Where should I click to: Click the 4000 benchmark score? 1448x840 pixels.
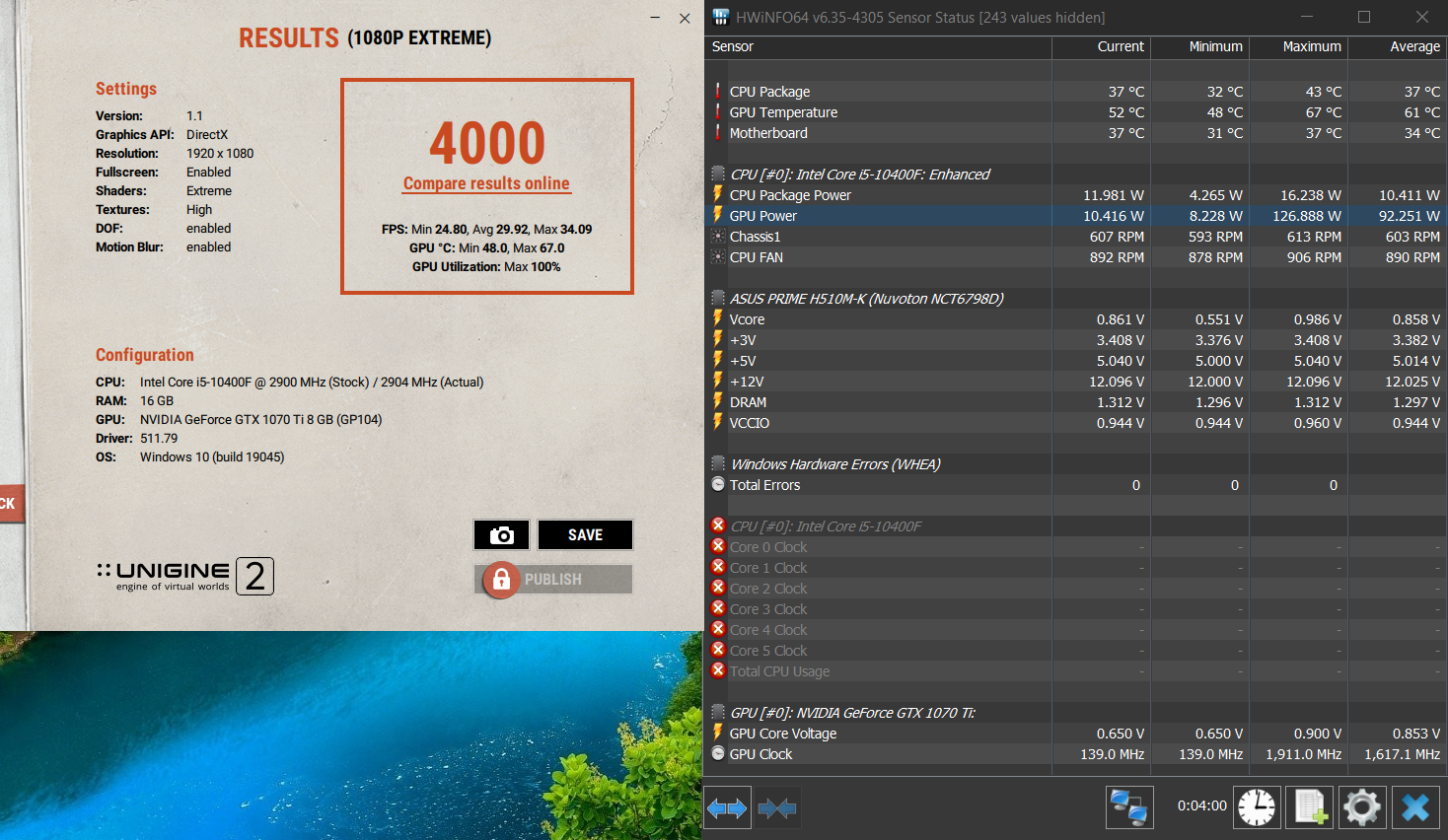(x=487, y=143)
